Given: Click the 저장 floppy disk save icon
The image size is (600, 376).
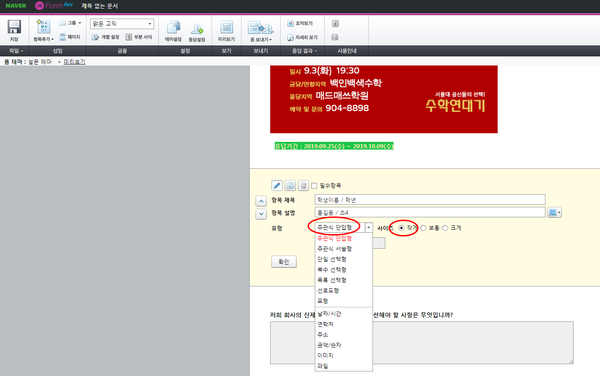Looking at the screenshot, I should (14, 27).
